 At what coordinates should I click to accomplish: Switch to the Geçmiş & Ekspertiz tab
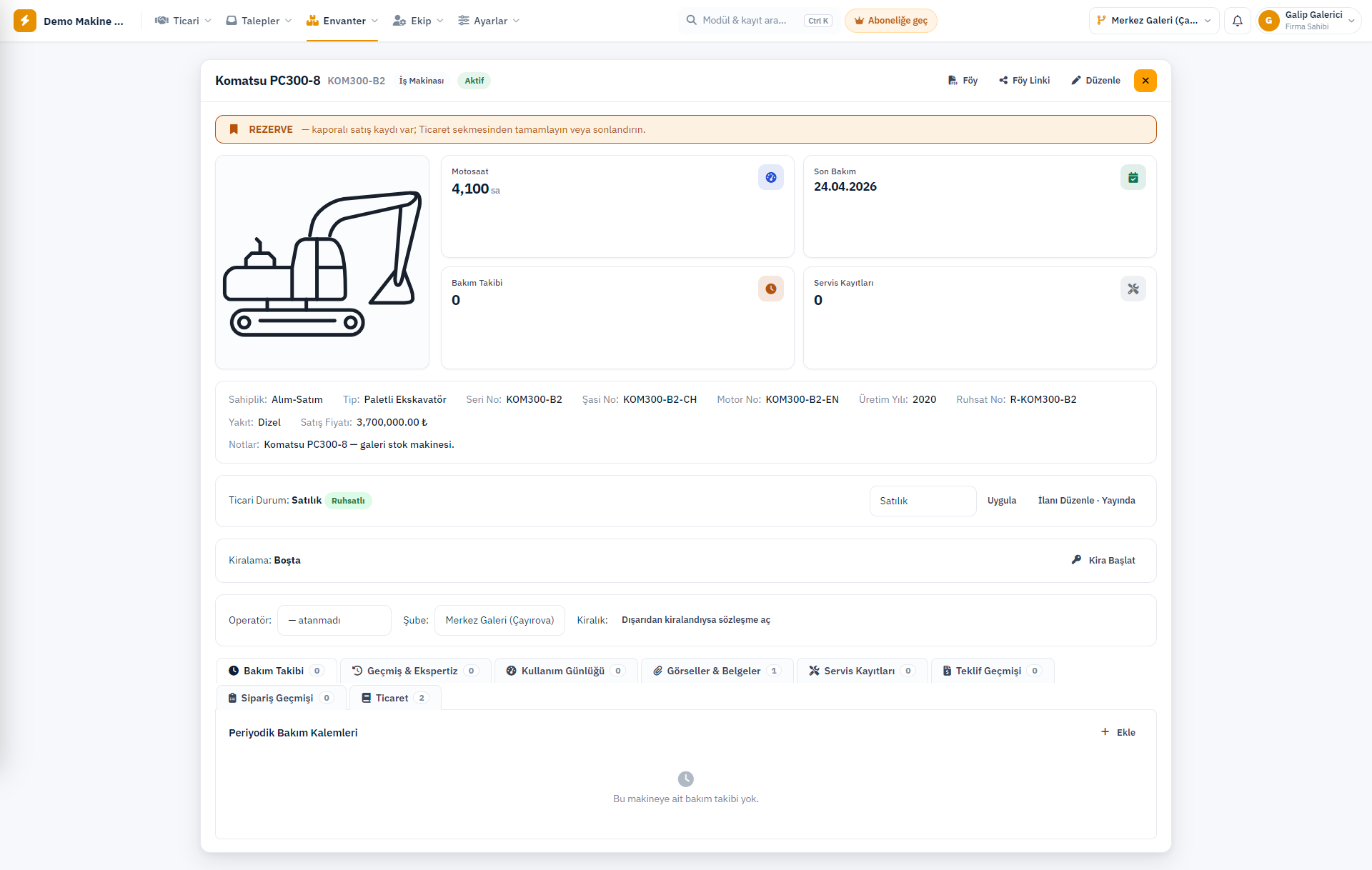(x=415, y=671)
